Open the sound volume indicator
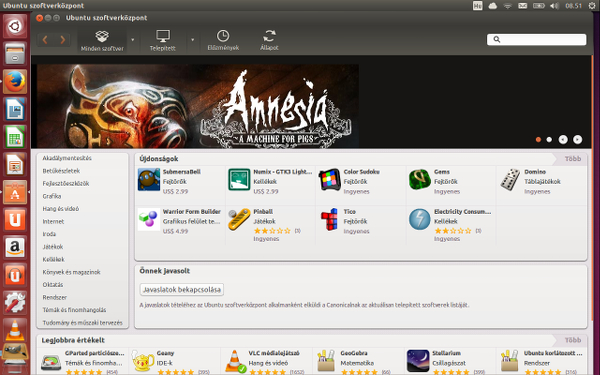Viewport: 600px width, 375px height. 554,6
